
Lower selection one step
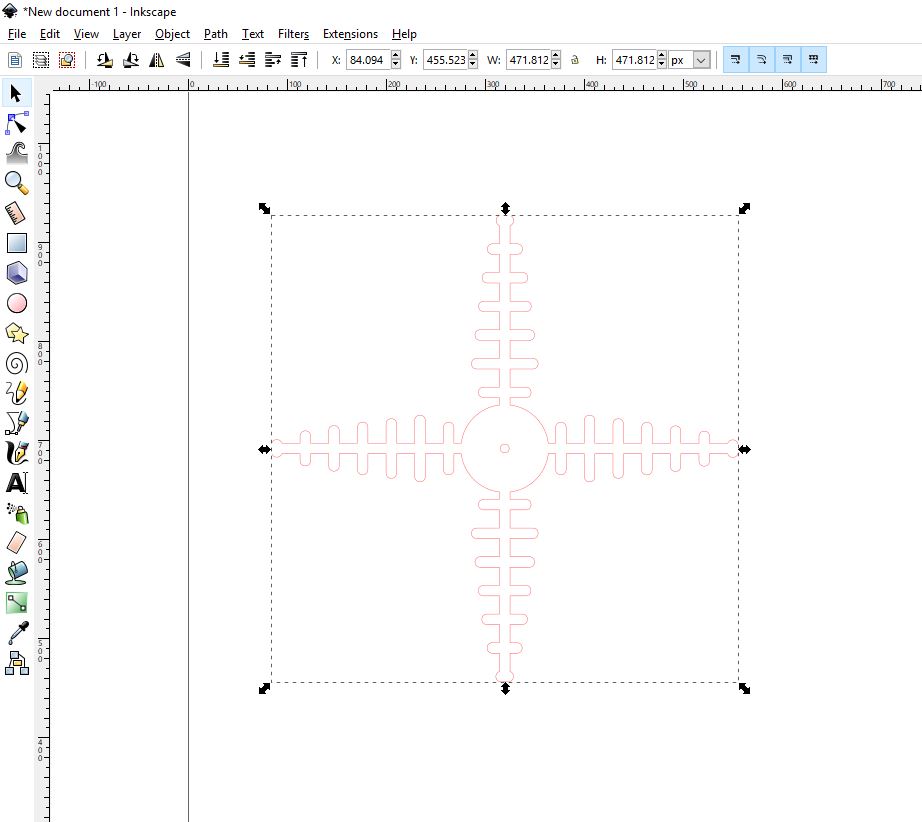247,59
